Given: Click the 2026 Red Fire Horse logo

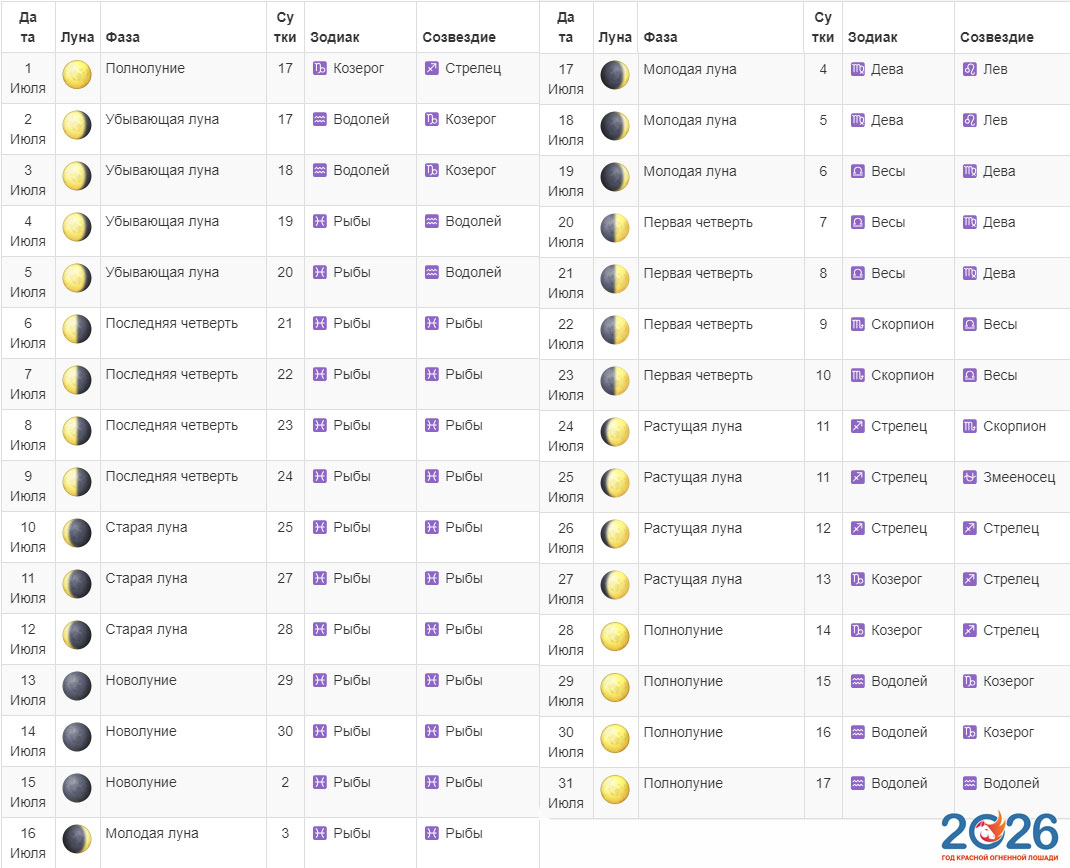Looking at the screenshot, I should coord(998,836).
